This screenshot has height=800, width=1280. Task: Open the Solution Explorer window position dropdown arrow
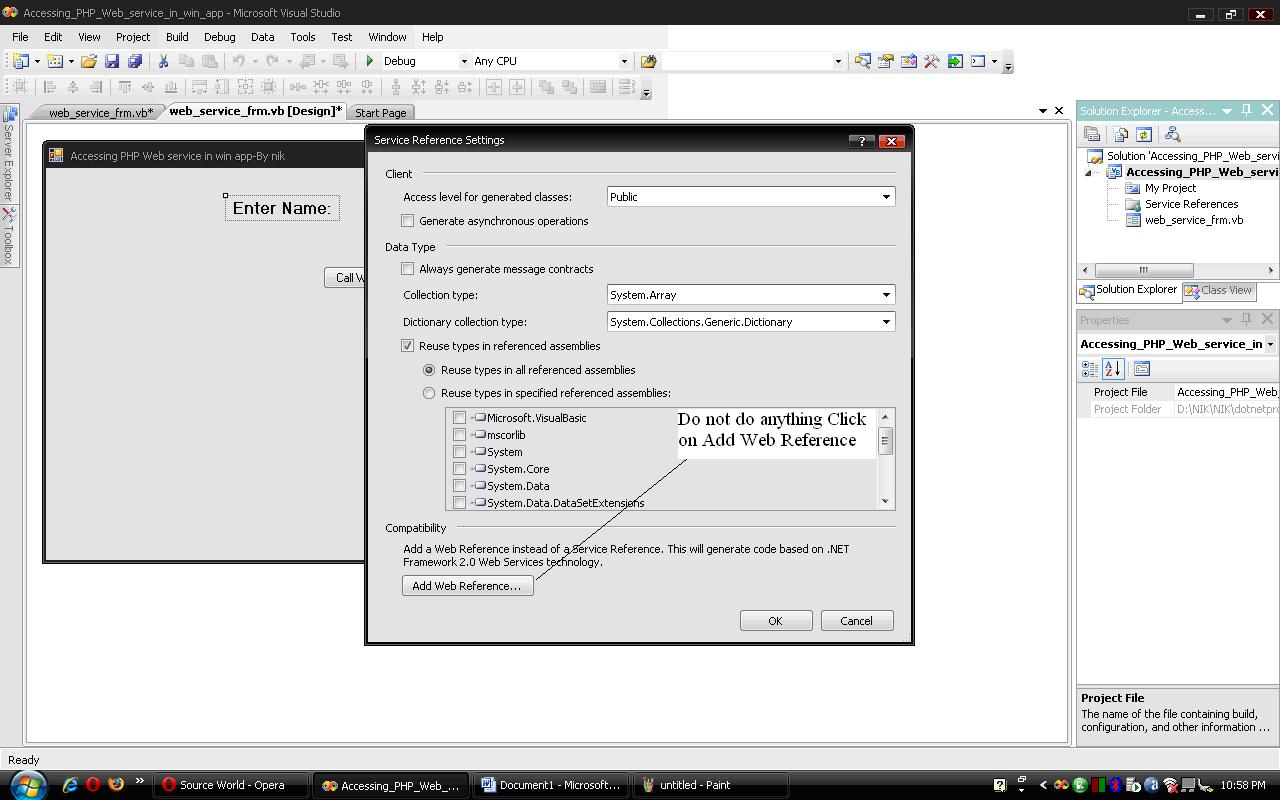tap(1227, 110)
